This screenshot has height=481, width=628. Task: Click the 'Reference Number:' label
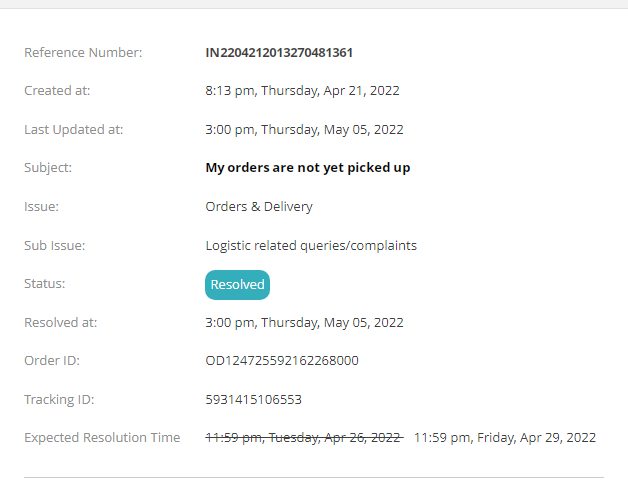click(x=83, y=52)
